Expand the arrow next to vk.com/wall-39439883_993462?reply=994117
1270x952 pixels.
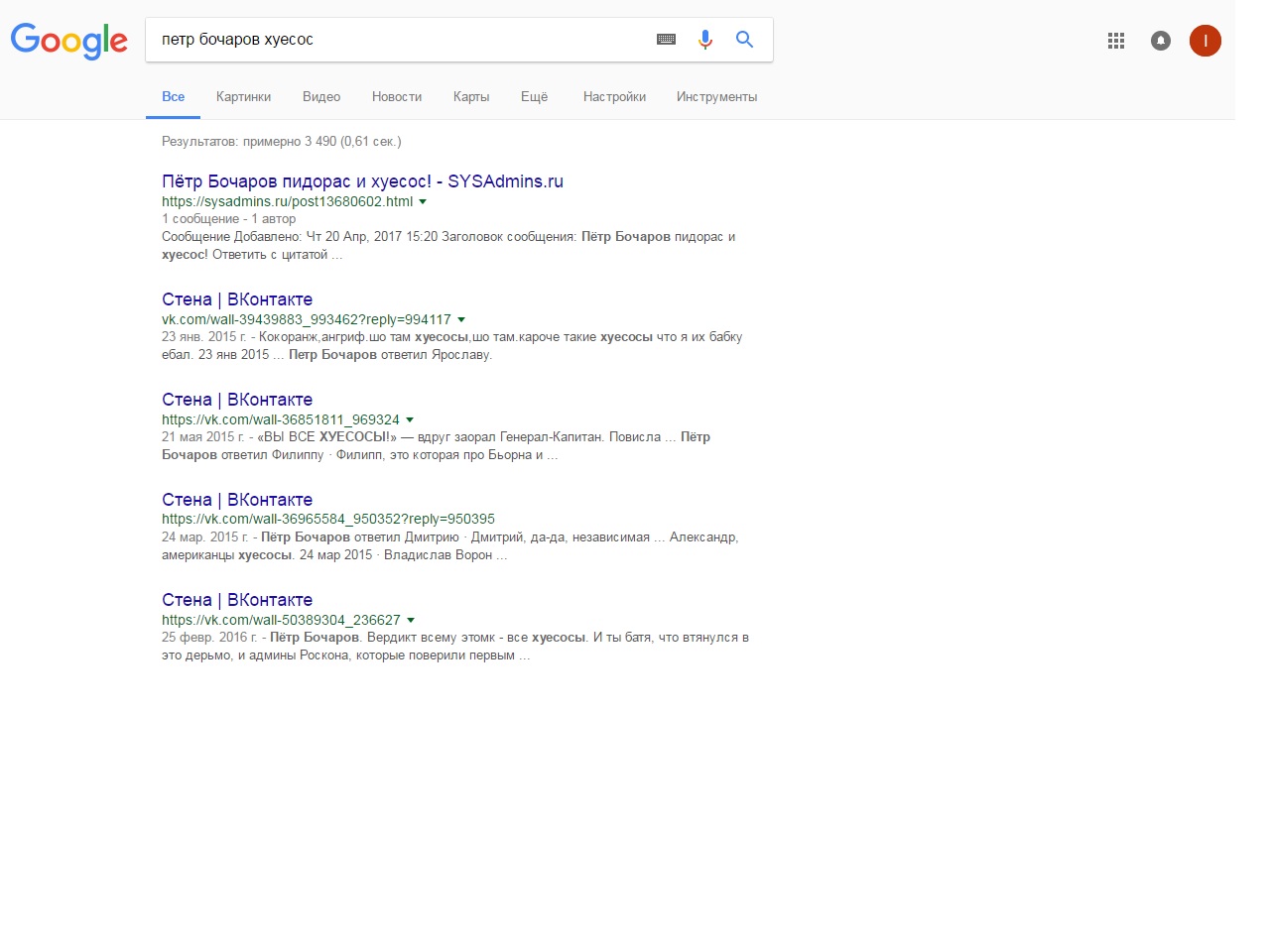point(461,319)
